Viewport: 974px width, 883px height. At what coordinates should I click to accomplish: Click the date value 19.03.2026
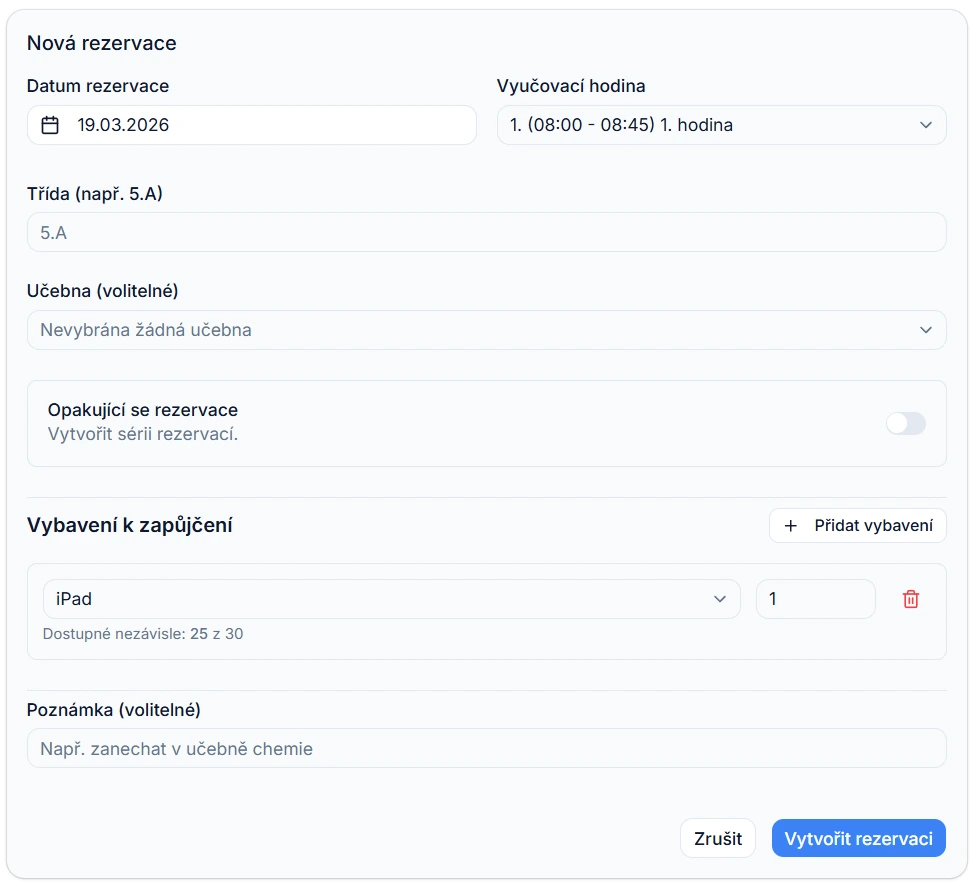[124, 125]
